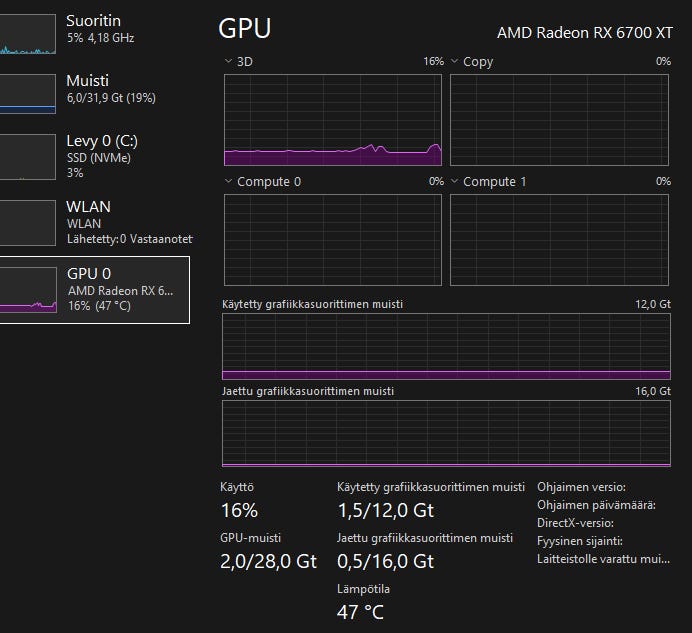Expand the Copy engine dropdown
The height and width of the screenshot is (633, 692).
tap(455, 62)
